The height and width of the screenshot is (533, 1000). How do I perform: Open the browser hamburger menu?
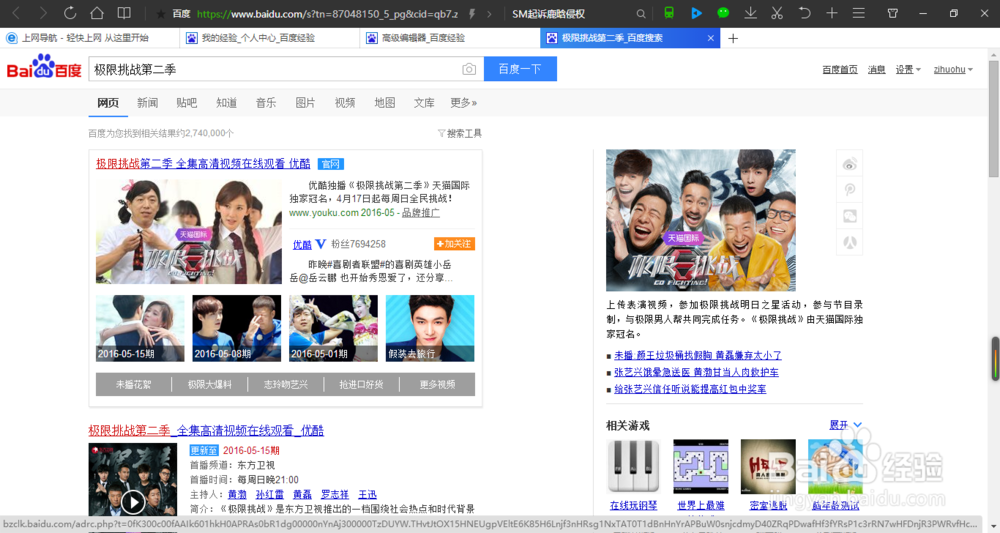(x=858, y=13)
